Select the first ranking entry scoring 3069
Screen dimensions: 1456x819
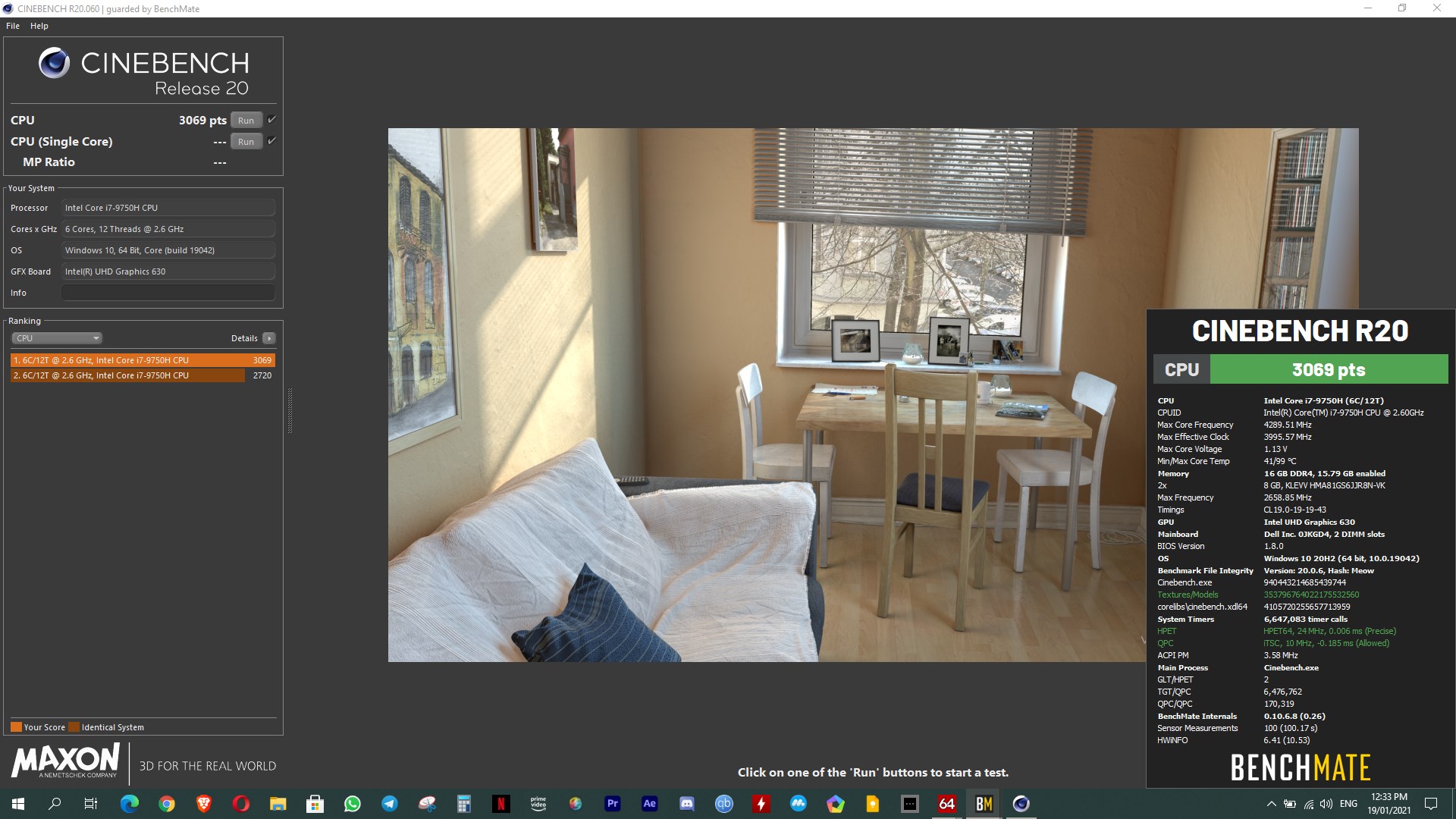coord(143,360)
